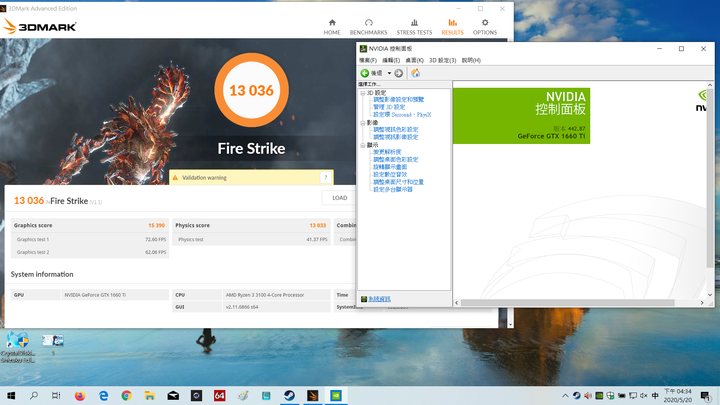This screenshot has width=720, height=405.
Task: Open the Paint palette taskbar icon
Action: point(243,395)
